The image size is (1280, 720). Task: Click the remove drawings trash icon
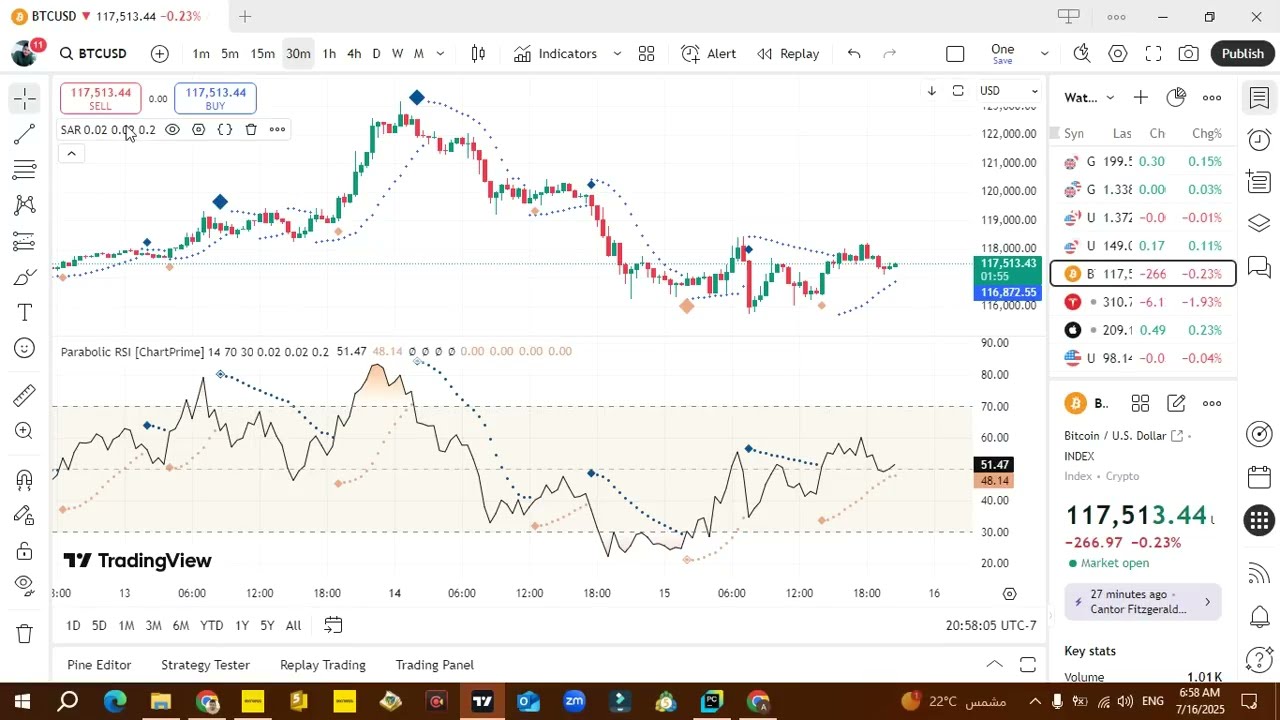(25, 633)
